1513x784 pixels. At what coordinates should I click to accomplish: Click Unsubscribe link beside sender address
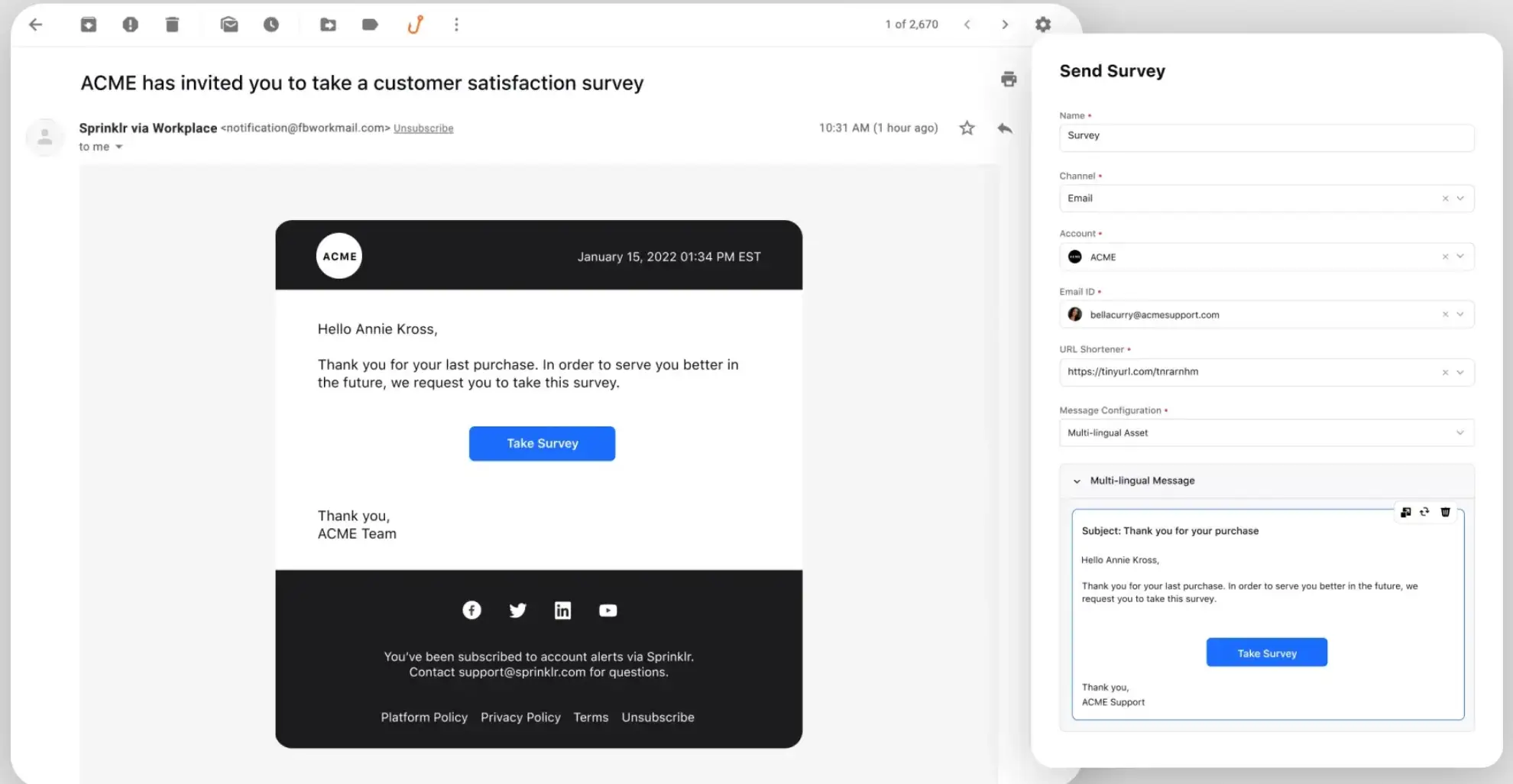(423, 128)
